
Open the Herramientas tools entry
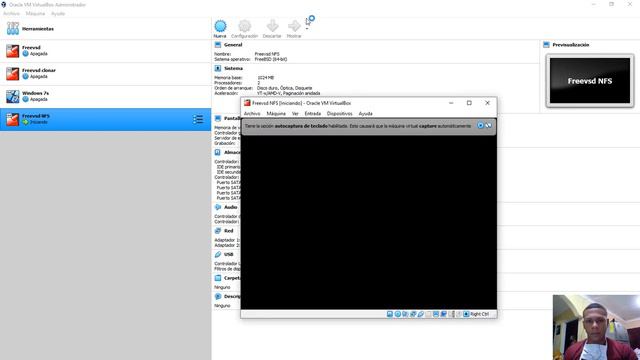point(106,29)
